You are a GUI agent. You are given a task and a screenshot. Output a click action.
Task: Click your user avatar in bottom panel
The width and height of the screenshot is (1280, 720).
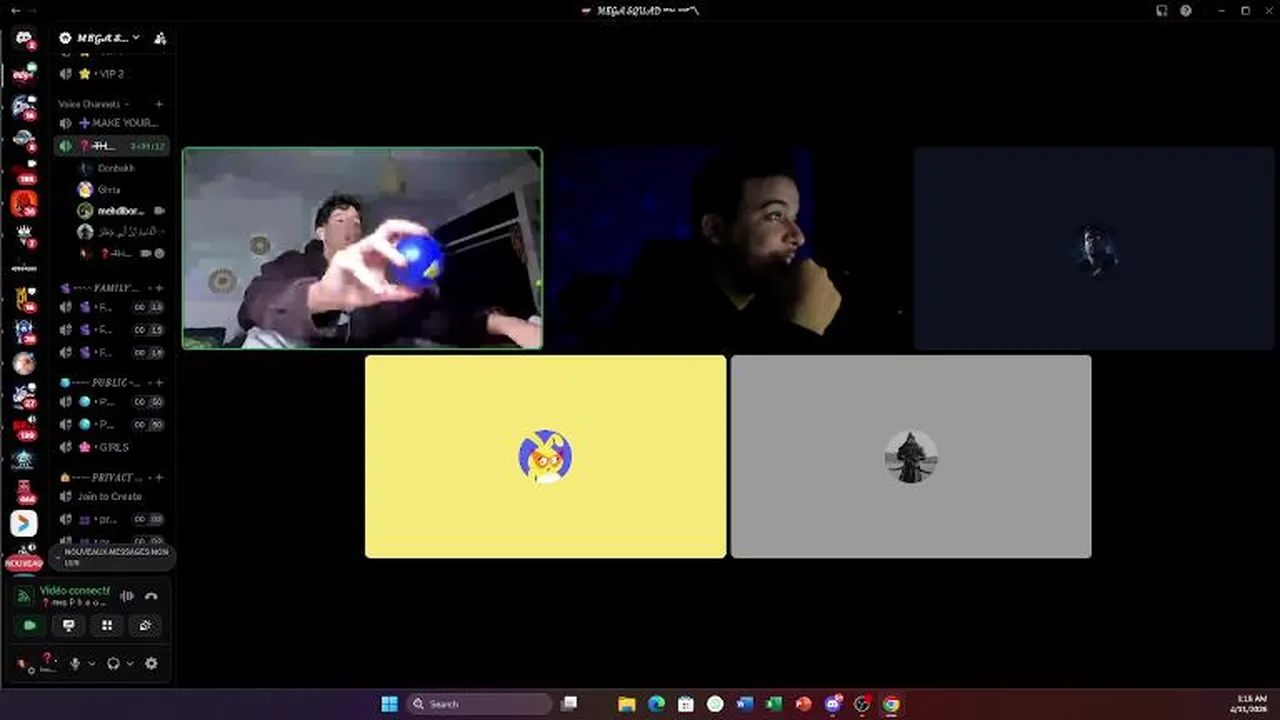24,664
